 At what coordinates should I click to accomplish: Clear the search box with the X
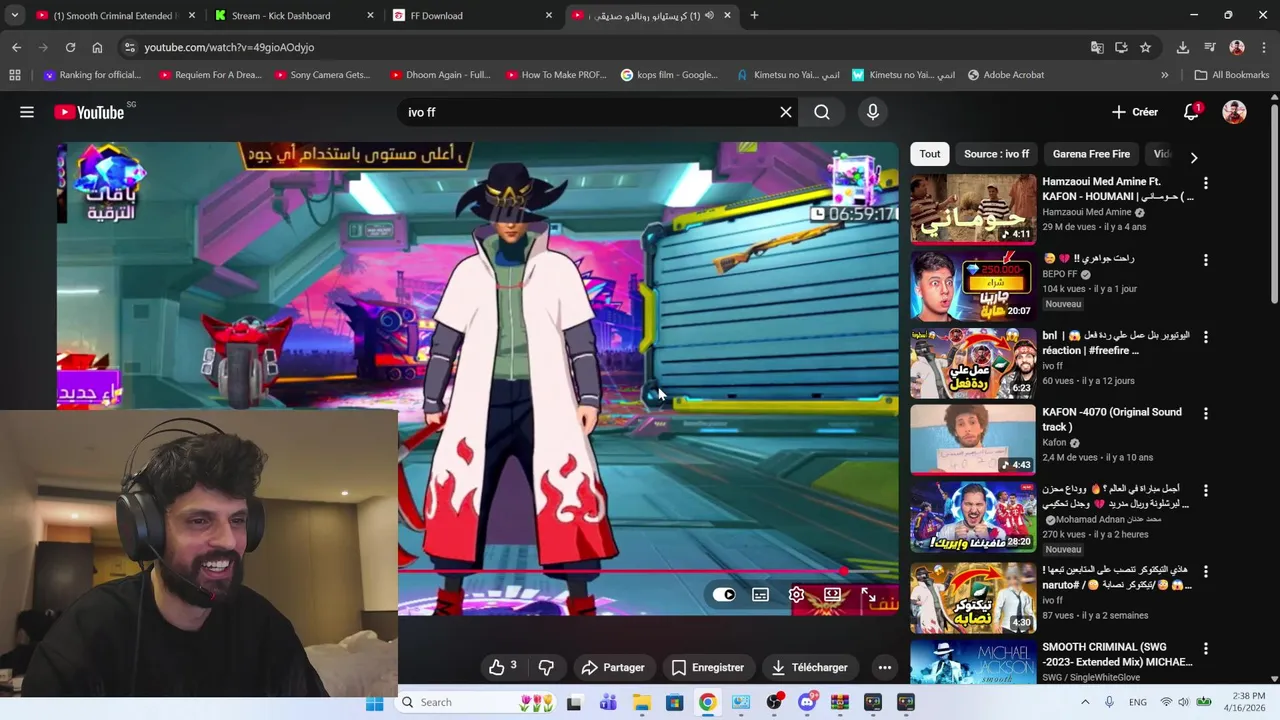tap(786, 112)
